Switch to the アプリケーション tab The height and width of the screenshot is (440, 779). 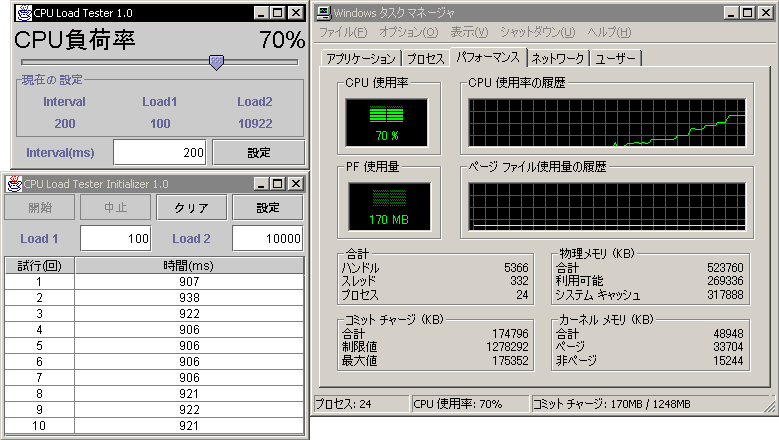click(x=361, y=59)
